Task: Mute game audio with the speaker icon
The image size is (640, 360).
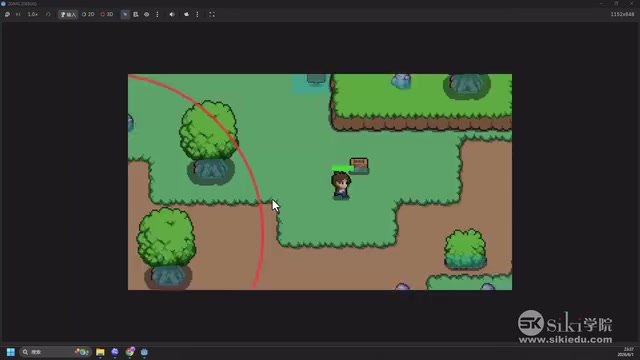Action: (172, 14)
